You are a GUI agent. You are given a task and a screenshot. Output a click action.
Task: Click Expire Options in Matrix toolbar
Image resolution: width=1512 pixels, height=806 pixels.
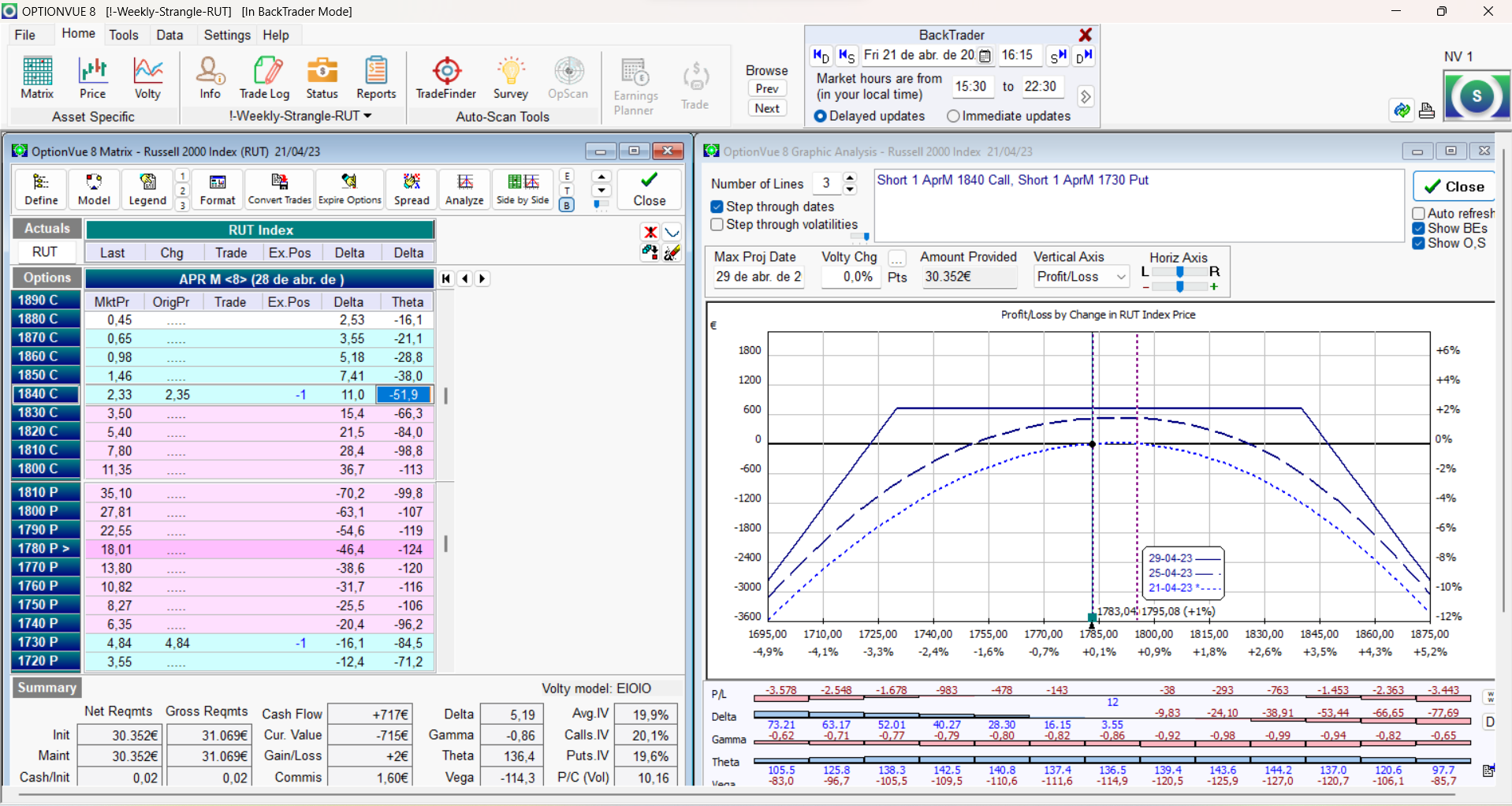coord(349,189)
